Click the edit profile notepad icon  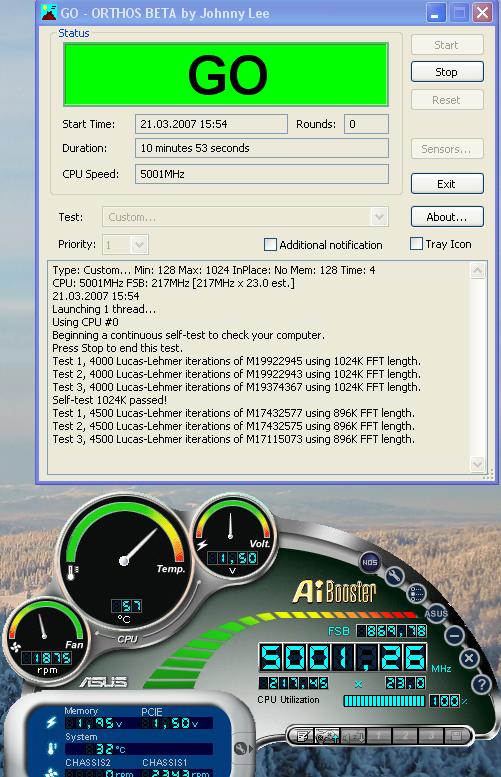303,736
